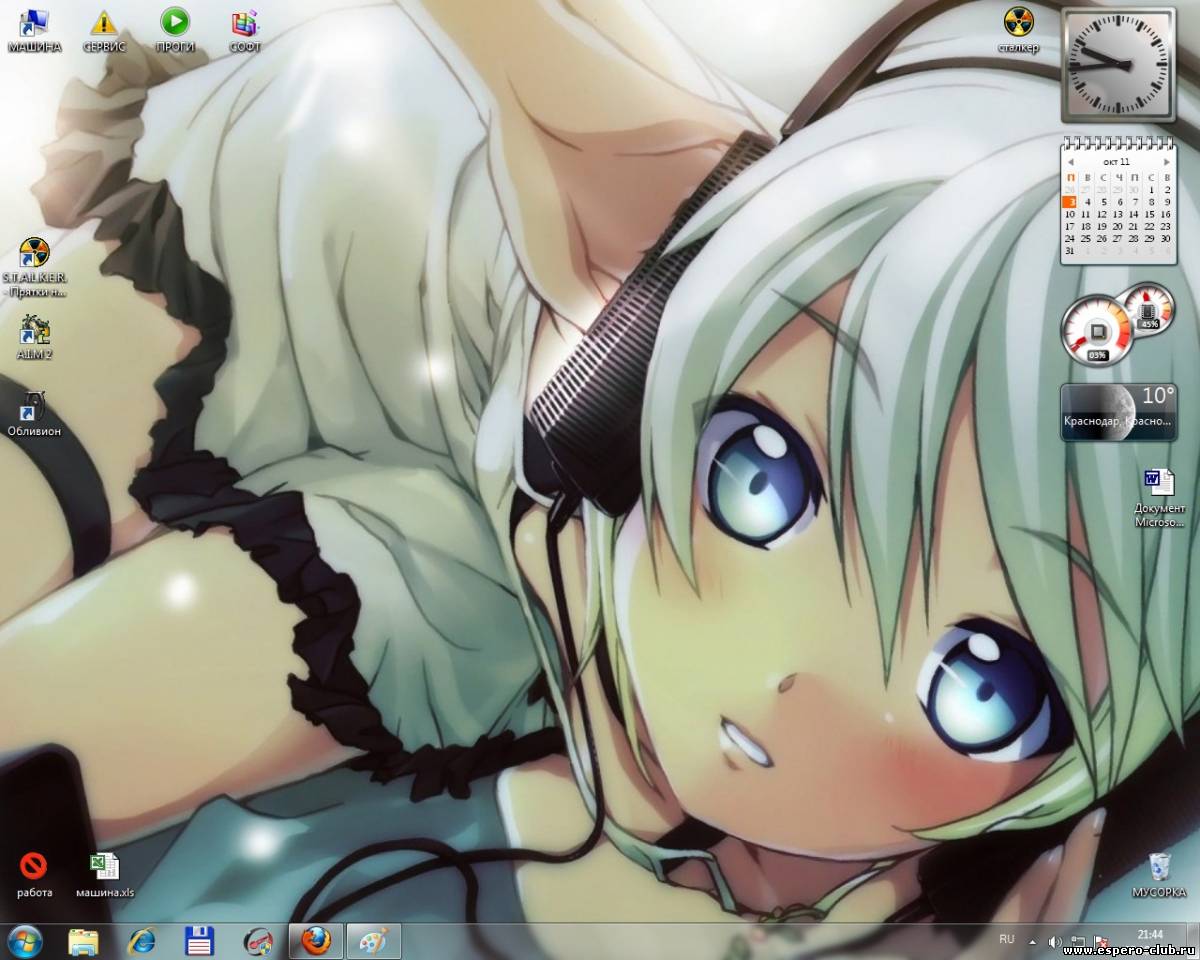Go to previous month in calendar gadget
The image size is (1200, 960).
[x=1070, y=161]
